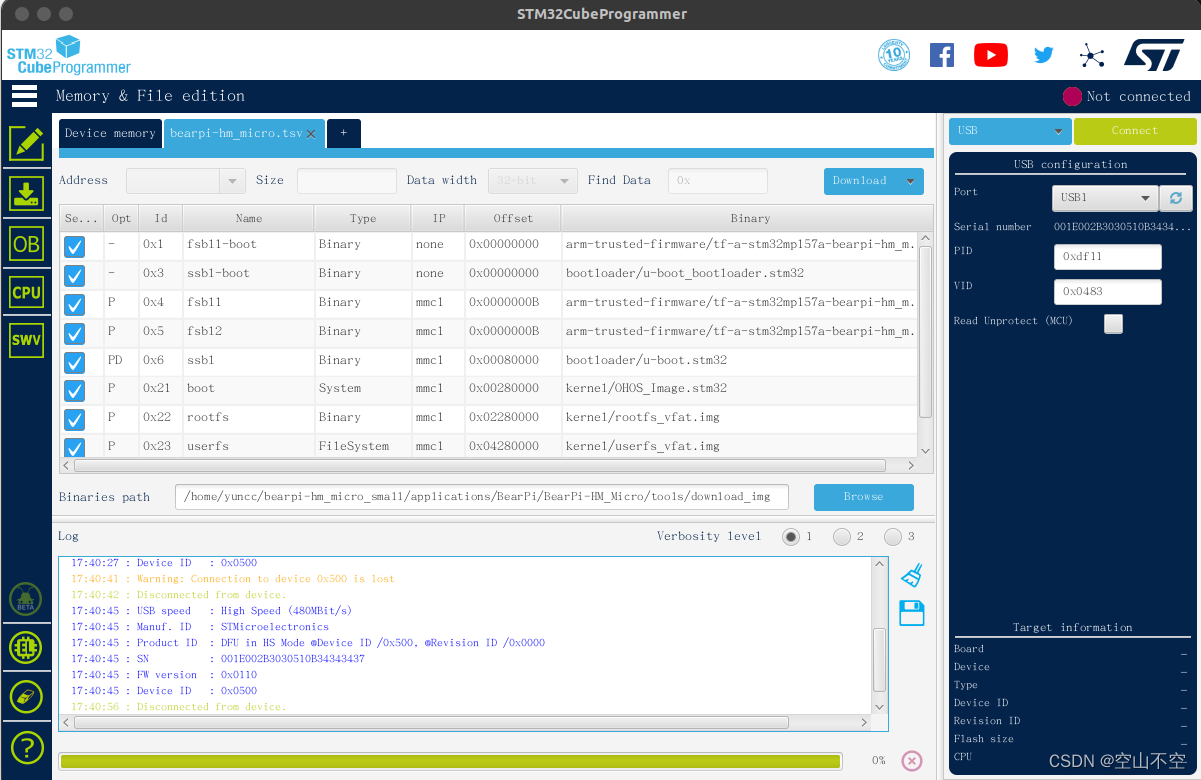The width and height of the screenshot is (1201, 780).
Task: Uncheck the ssbl-boot row checkbox
Action: [x=75, y=275]
